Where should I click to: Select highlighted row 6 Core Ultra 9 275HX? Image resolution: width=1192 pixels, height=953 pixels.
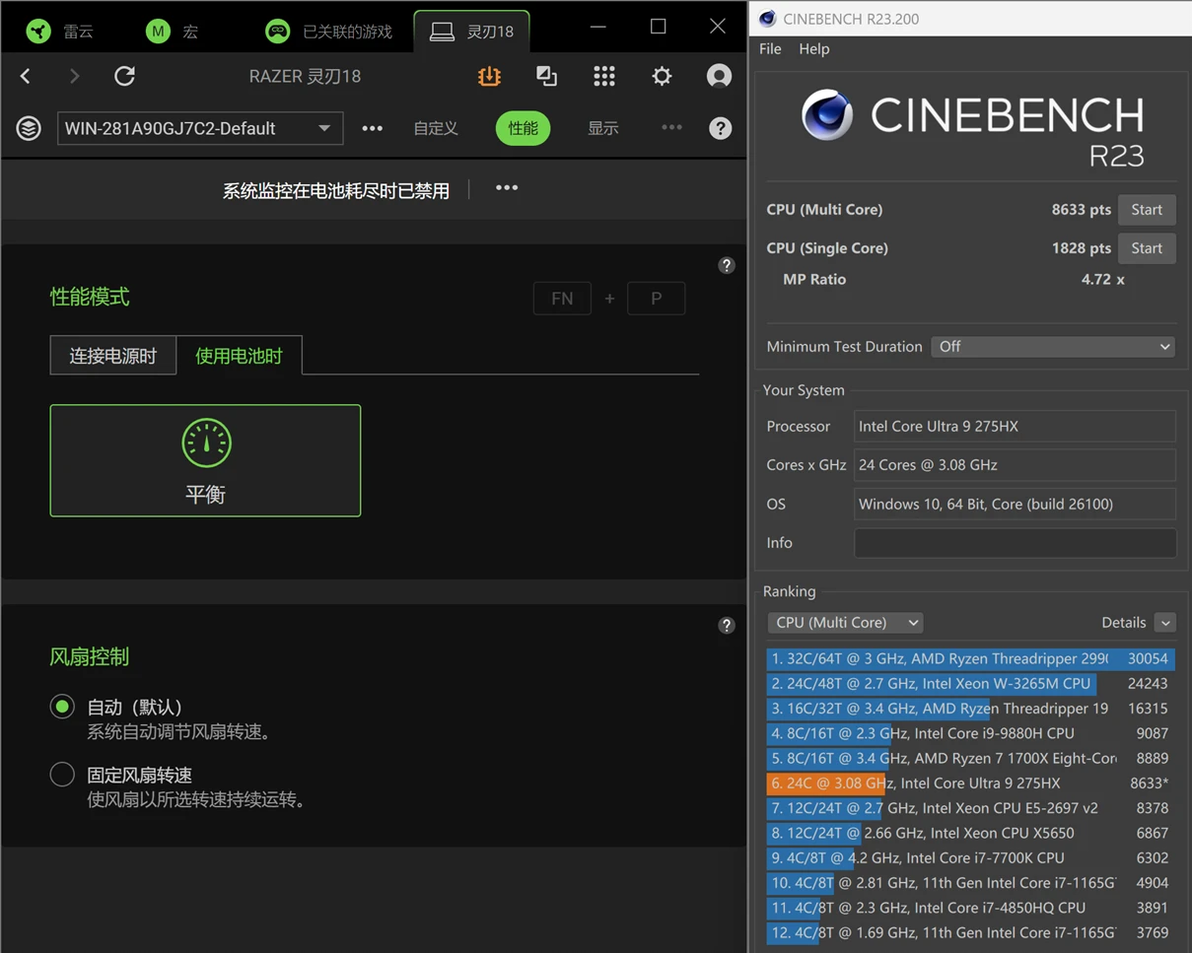971,784
